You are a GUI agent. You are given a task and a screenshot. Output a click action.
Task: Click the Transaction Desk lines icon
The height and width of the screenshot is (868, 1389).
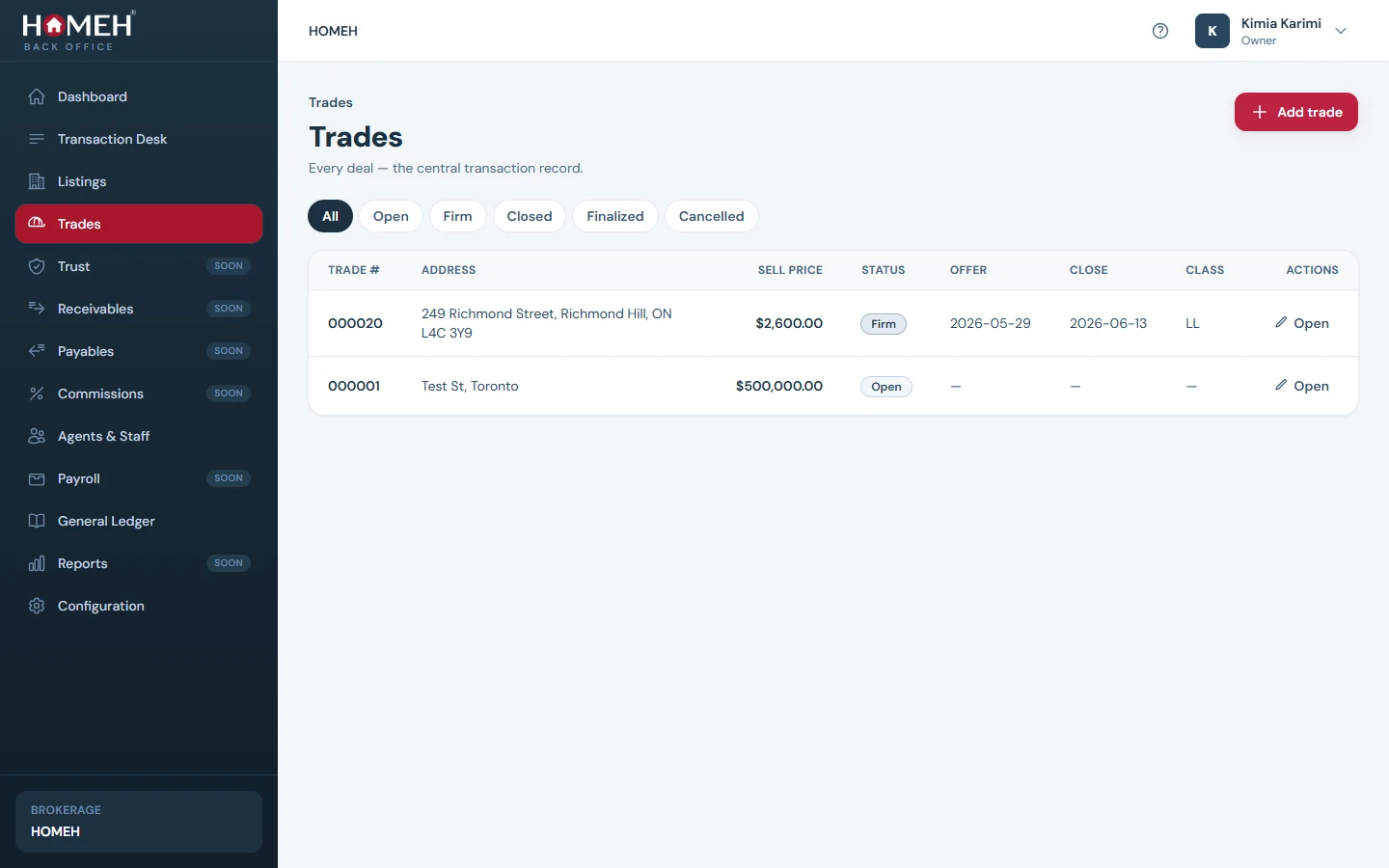pos(37,139)
